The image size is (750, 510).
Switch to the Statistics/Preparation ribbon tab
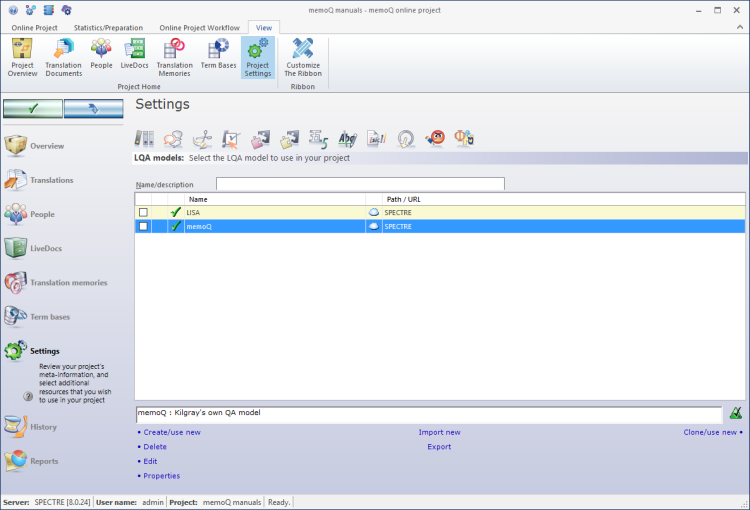tap(108, 27)
